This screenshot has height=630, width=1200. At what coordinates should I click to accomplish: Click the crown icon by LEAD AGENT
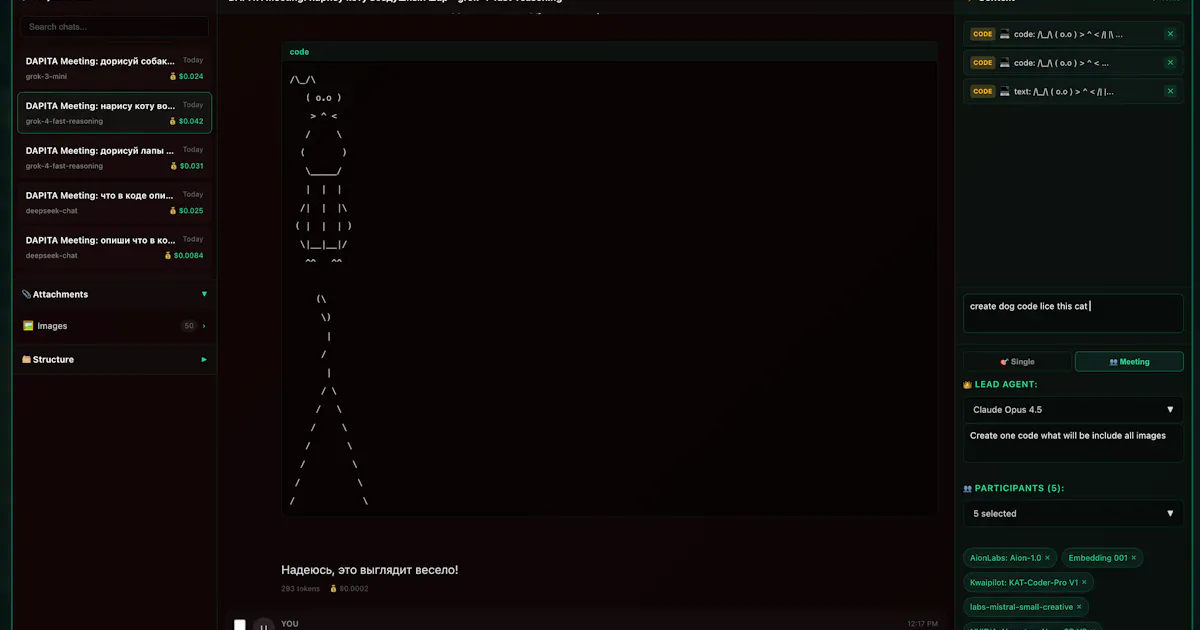coord(967,384)
